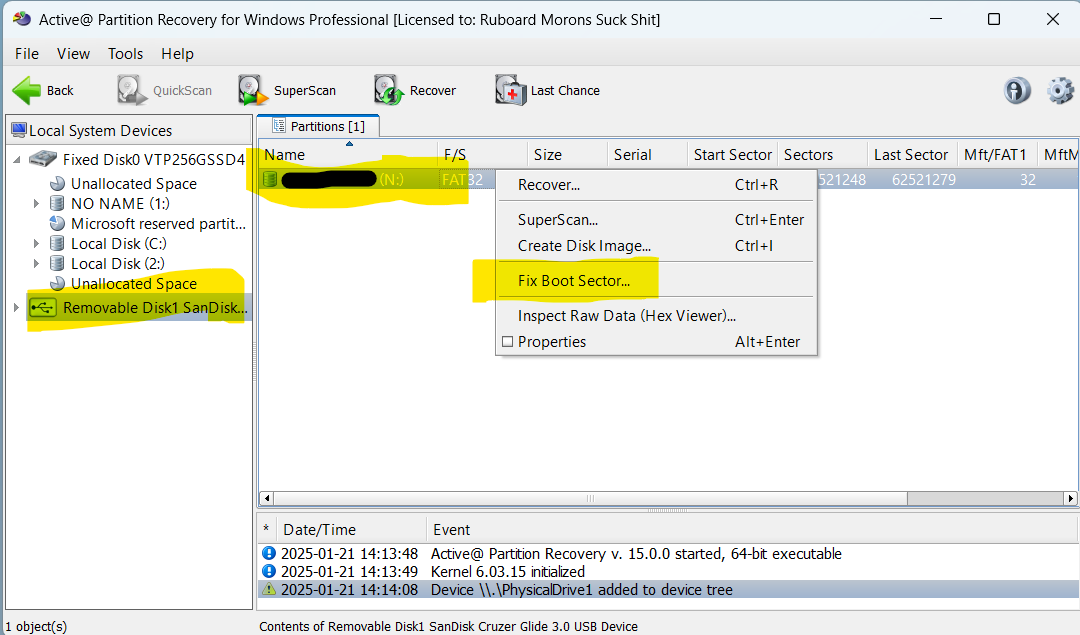Click the Local Disk (C:) volume icon
Viewport: 1080px width, 635px height.
(x=58, y=244)
